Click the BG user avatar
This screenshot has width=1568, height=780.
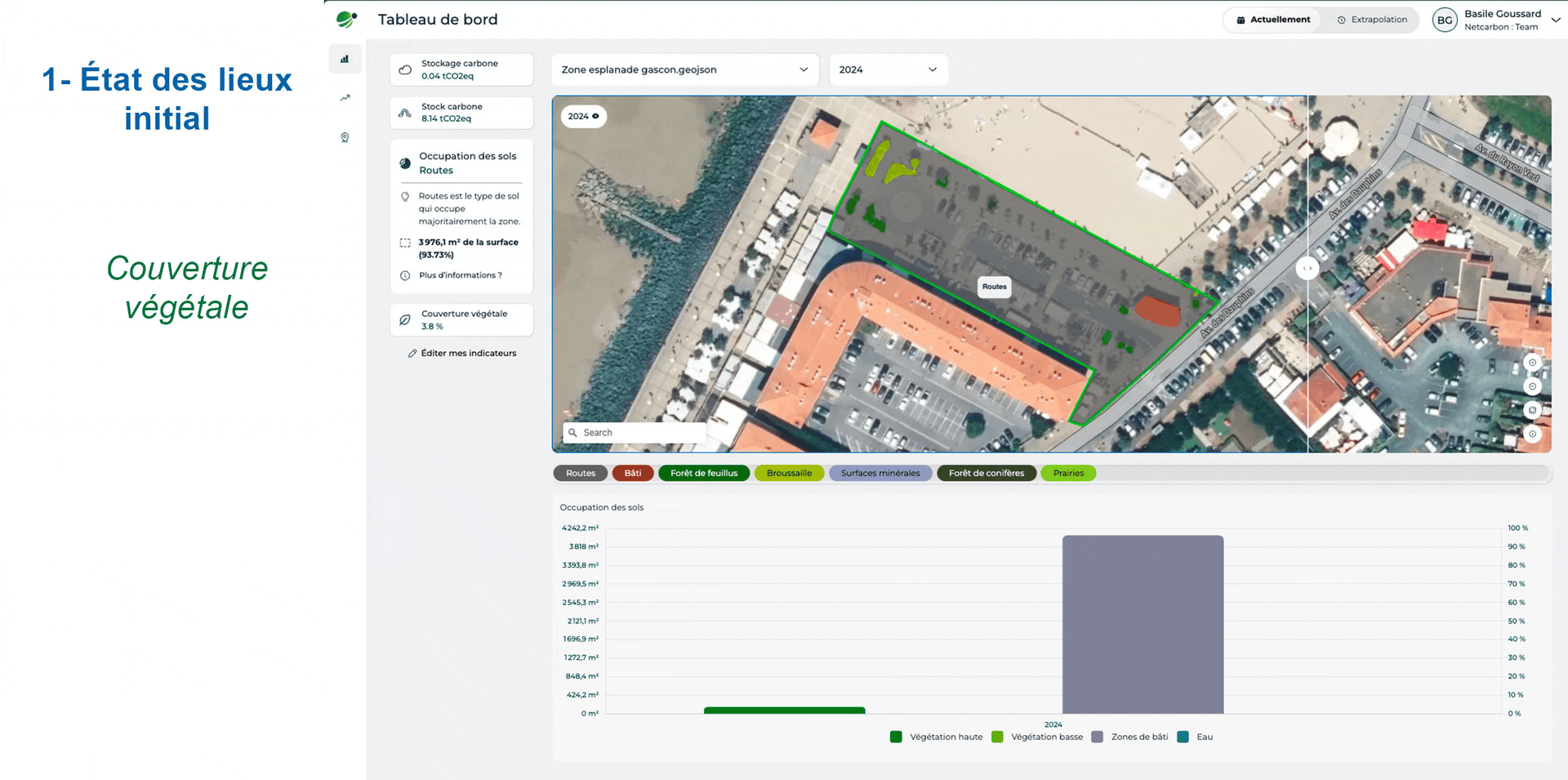[x=1444, y=20]
